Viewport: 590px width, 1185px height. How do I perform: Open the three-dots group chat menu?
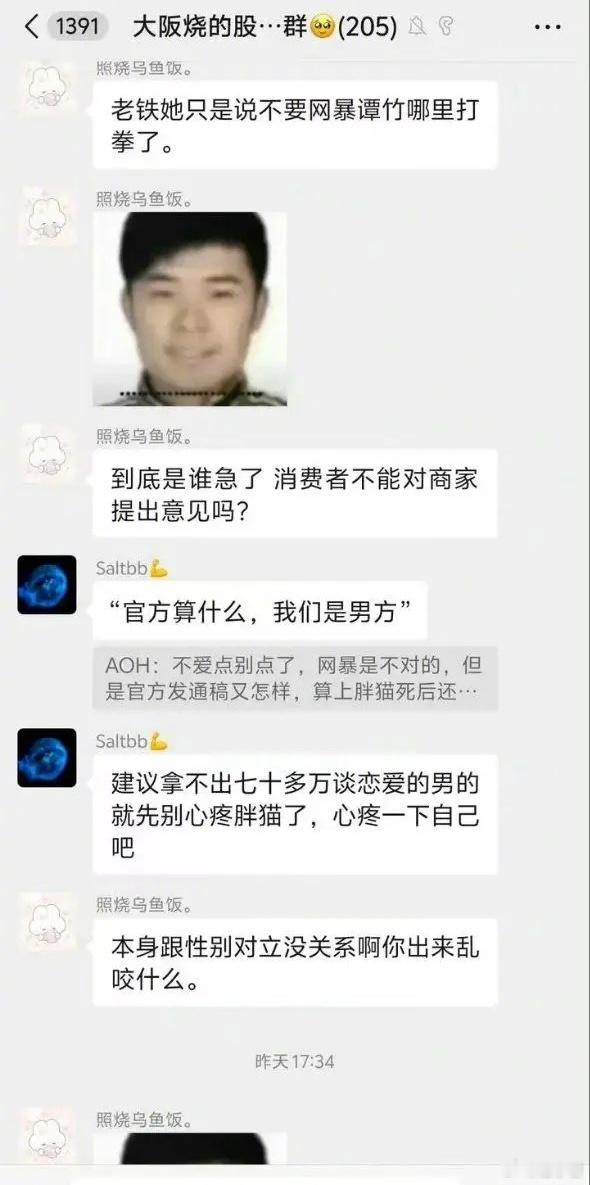547,28
